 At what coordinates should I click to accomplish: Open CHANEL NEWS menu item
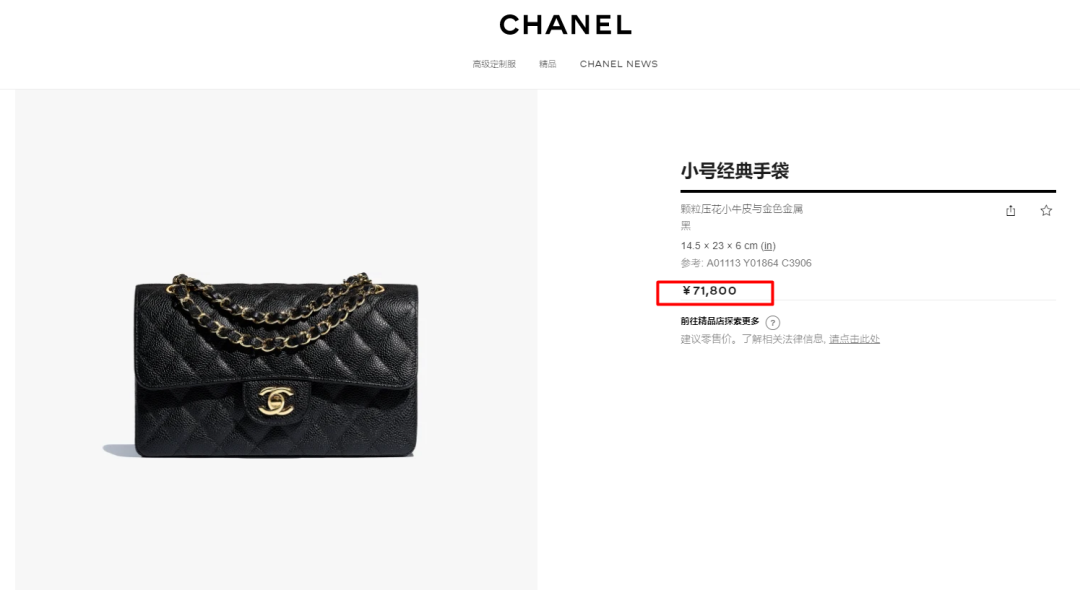(x=619, y=64)
